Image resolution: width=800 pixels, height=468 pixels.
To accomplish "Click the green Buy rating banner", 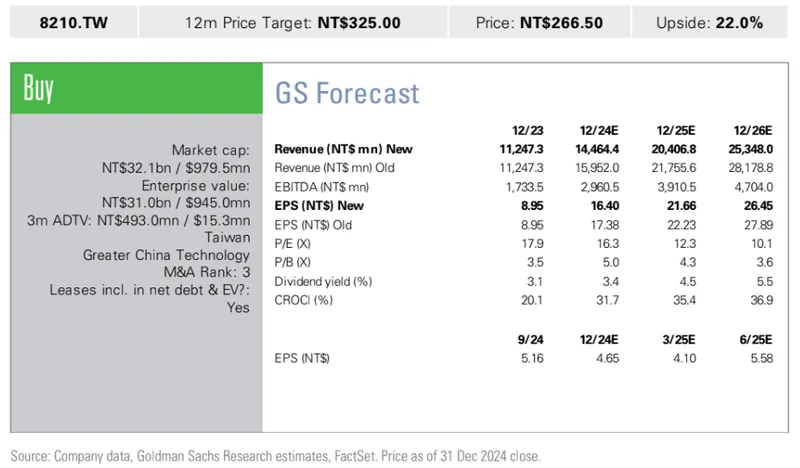I will click(136, 89).
